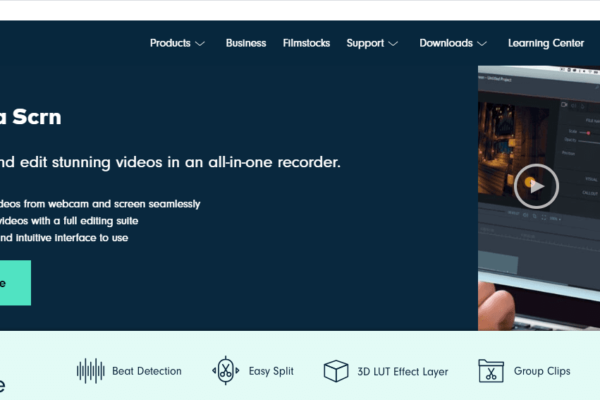Image resolution: width=600 pixels, height=400 pixels.
Task: Visit the Learning Center
Action: pos(546,43)
